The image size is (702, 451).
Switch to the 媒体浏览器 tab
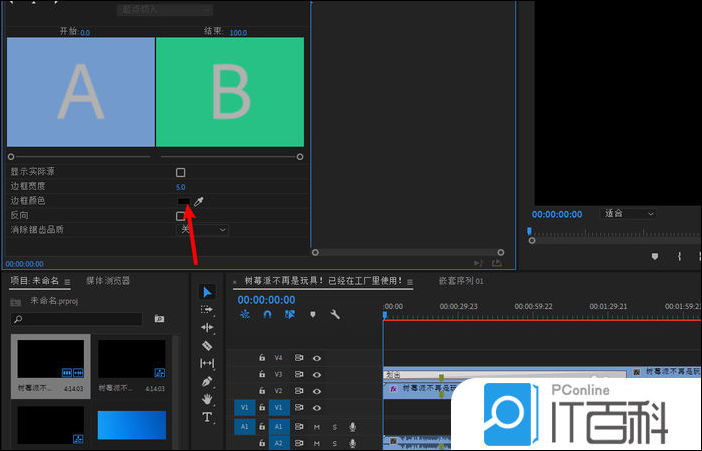pyautogui.click(x=108, y=281)
